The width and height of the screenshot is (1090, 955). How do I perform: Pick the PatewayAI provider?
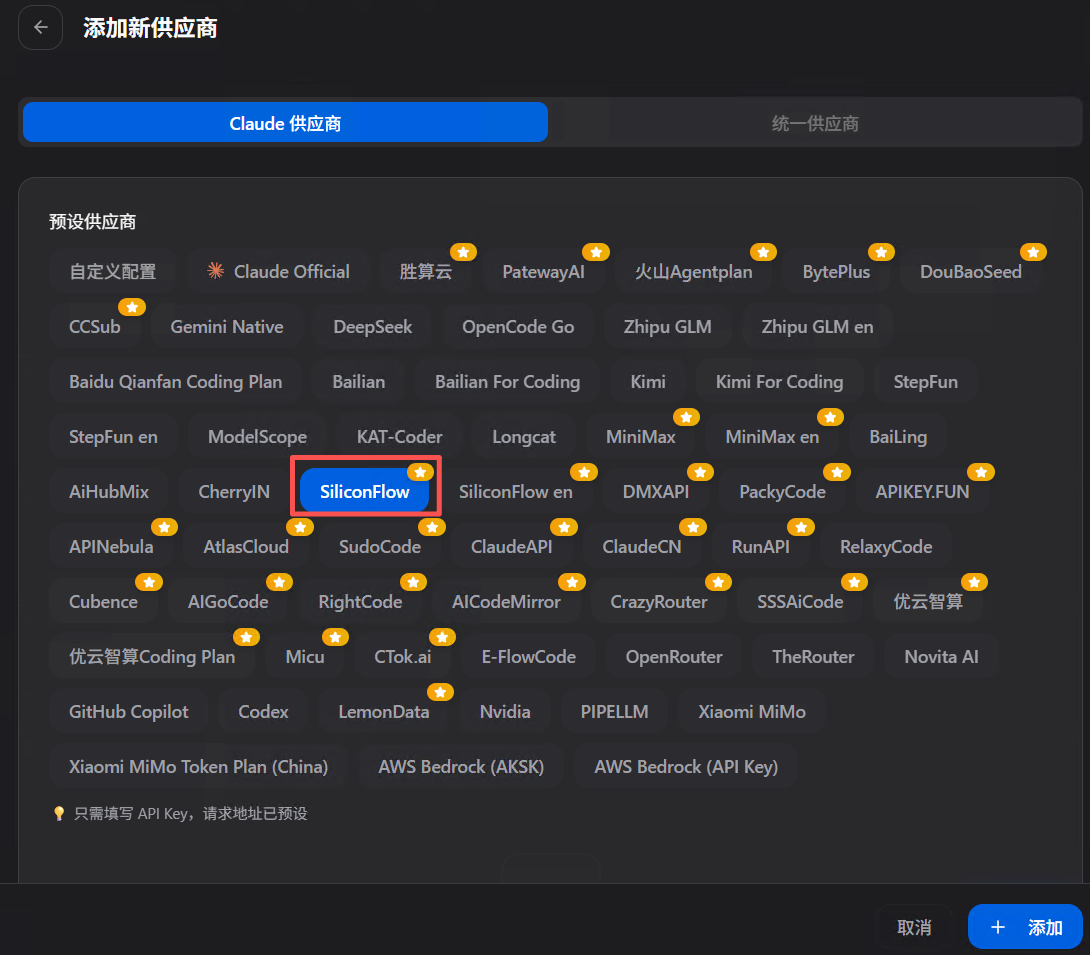click(x=543, y=271)
